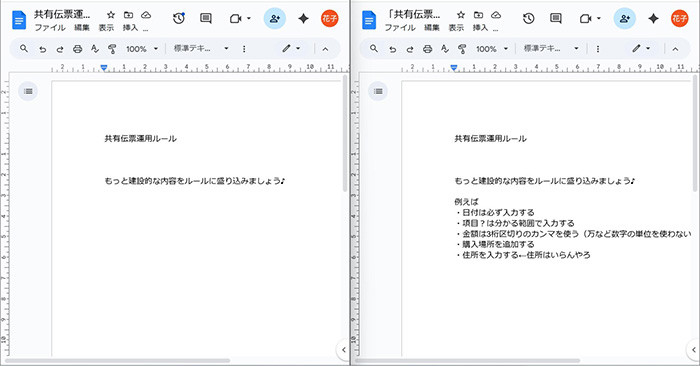Click the search magnifier in right window toolbar

click(x=374, y=48)
